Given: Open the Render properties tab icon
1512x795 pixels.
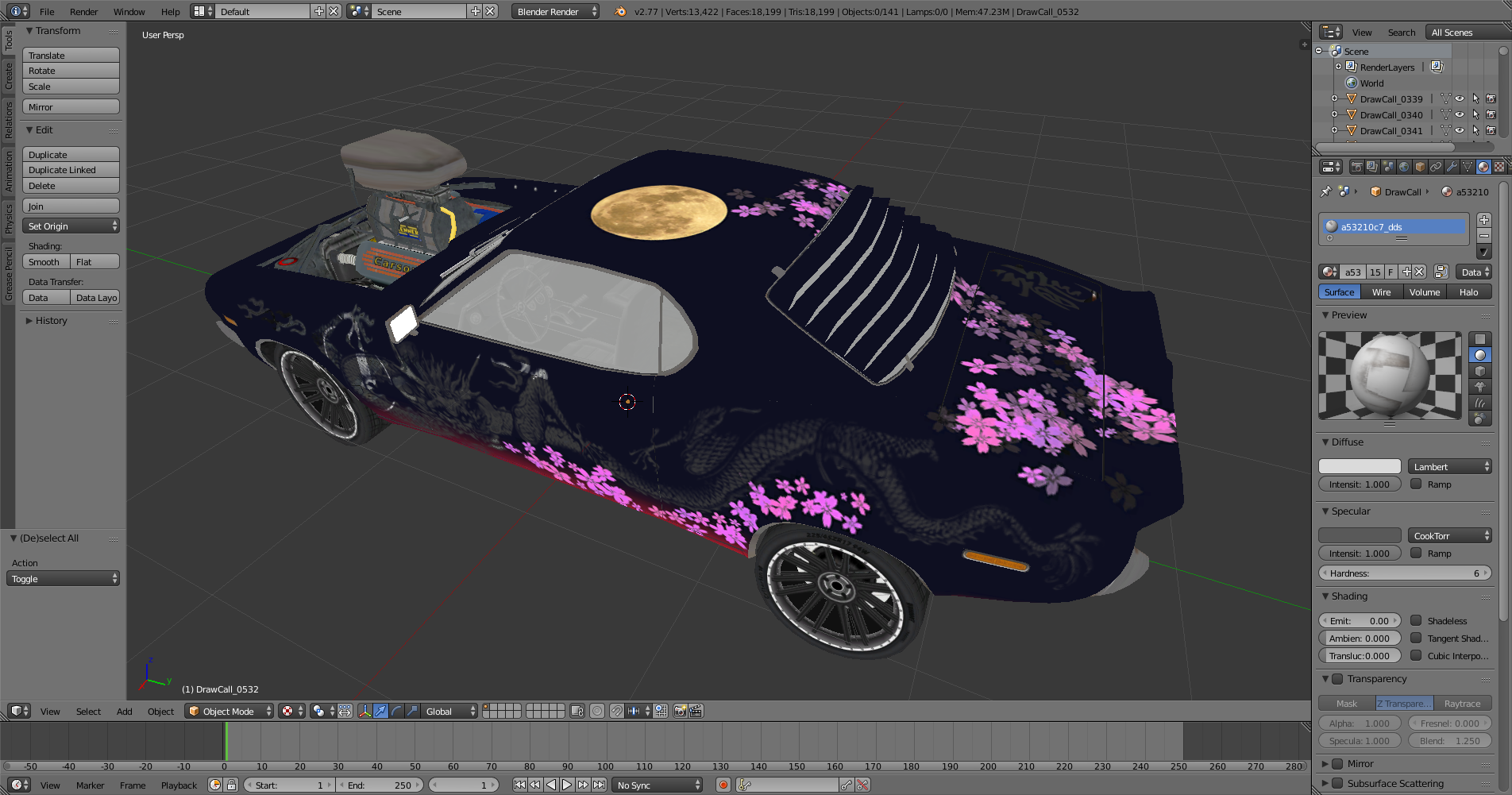Looking at the screenshot, I should (1356, 167).
